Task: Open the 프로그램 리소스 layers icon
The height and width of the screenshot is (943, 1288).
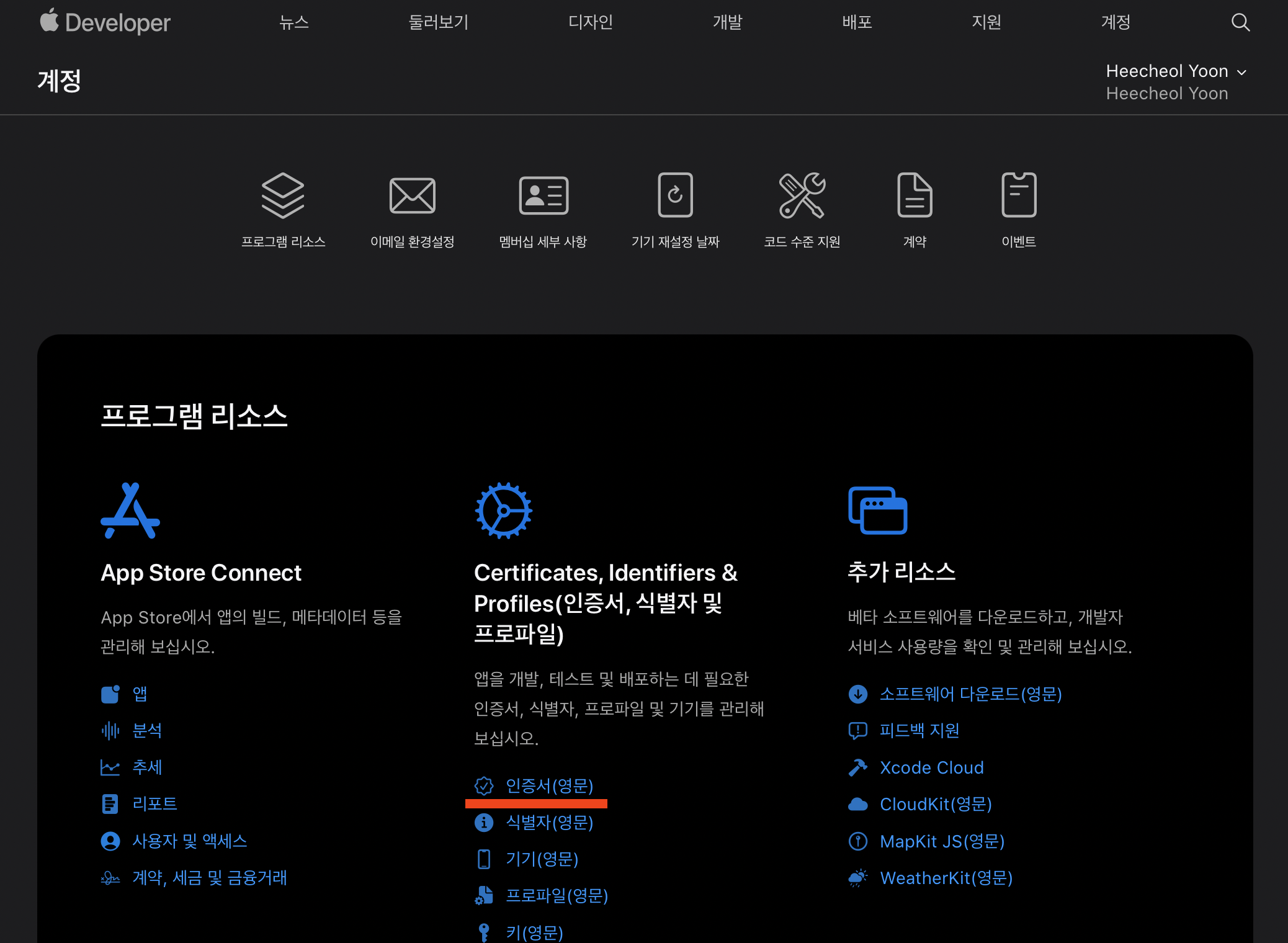Action: click(x=283, y=195)
